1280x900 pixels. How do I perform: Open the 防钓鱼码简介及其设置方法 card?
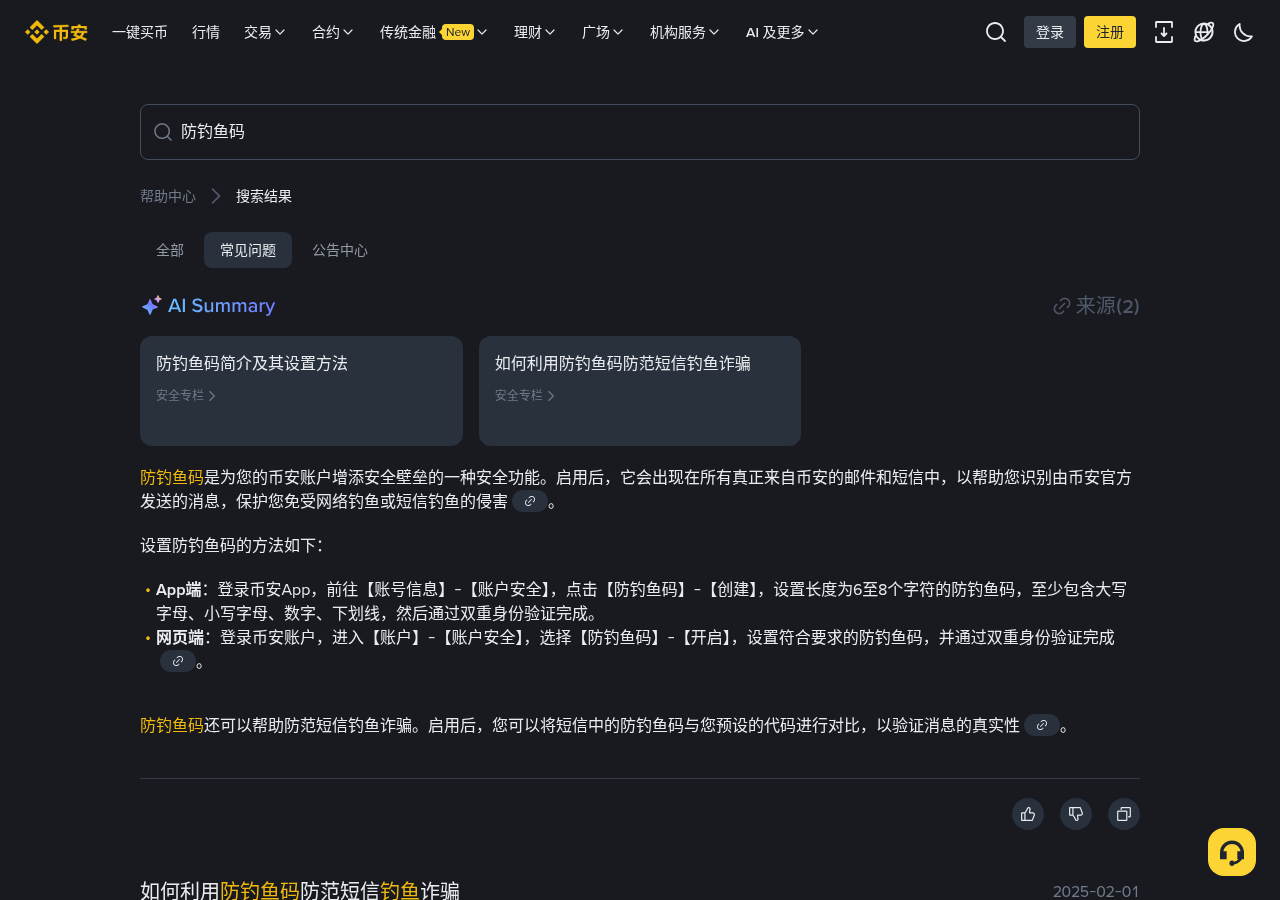(301, 391)
